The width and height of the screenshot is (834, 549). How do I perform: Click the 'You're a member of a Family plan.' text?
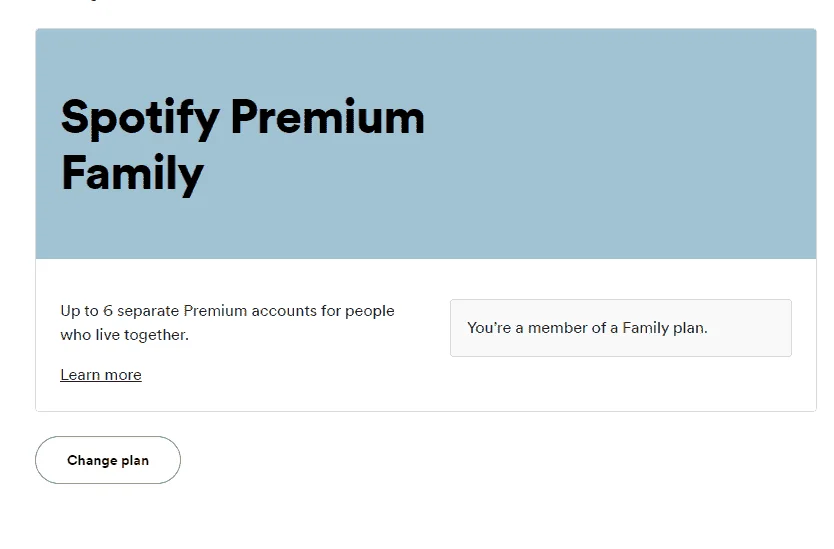click(587, 328)
